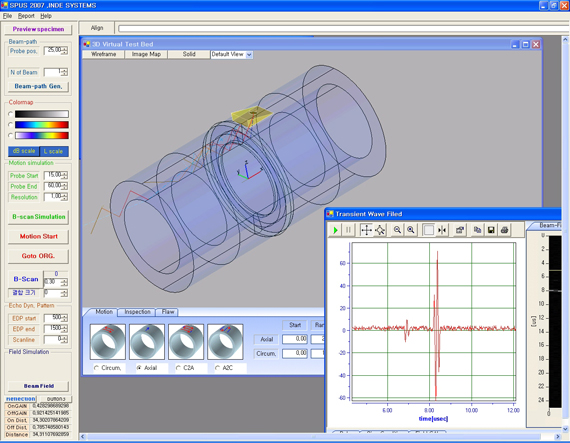Click the copy icon in chart toolbar
The width and height of the screenshot is (570, 443).
click(477, 230)
